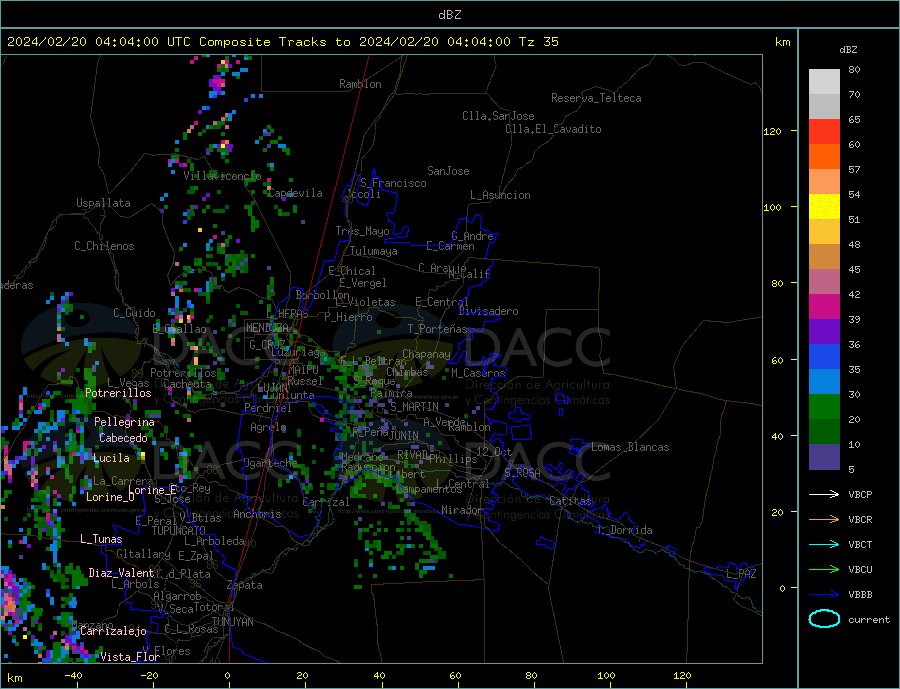Click the white 'Carrizalejo' label
The image size is (900, 689).
point(113,632)
